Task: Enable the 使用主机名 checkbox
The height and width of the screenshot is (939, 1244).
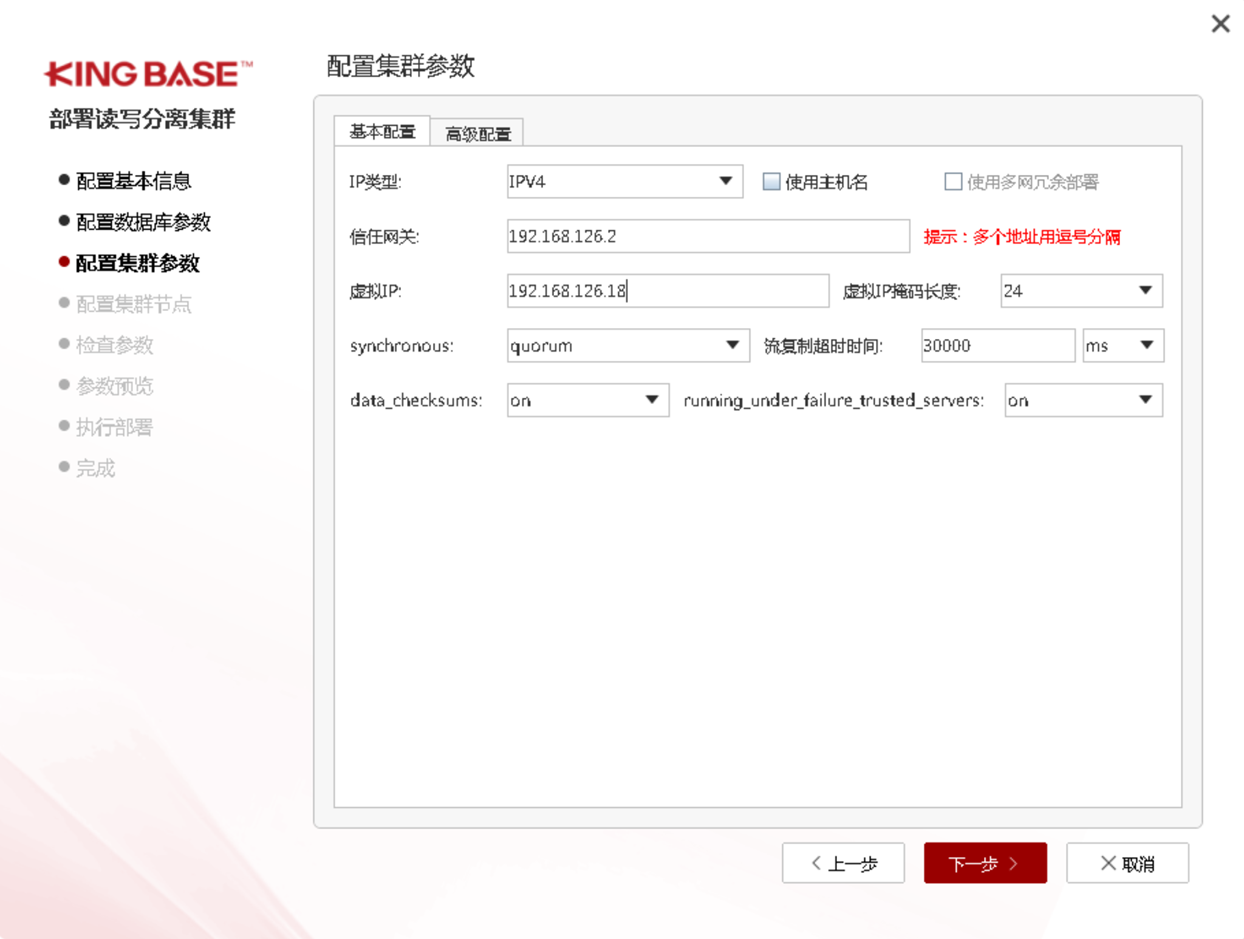Action: pyautogui.click(x=771, y=182)
